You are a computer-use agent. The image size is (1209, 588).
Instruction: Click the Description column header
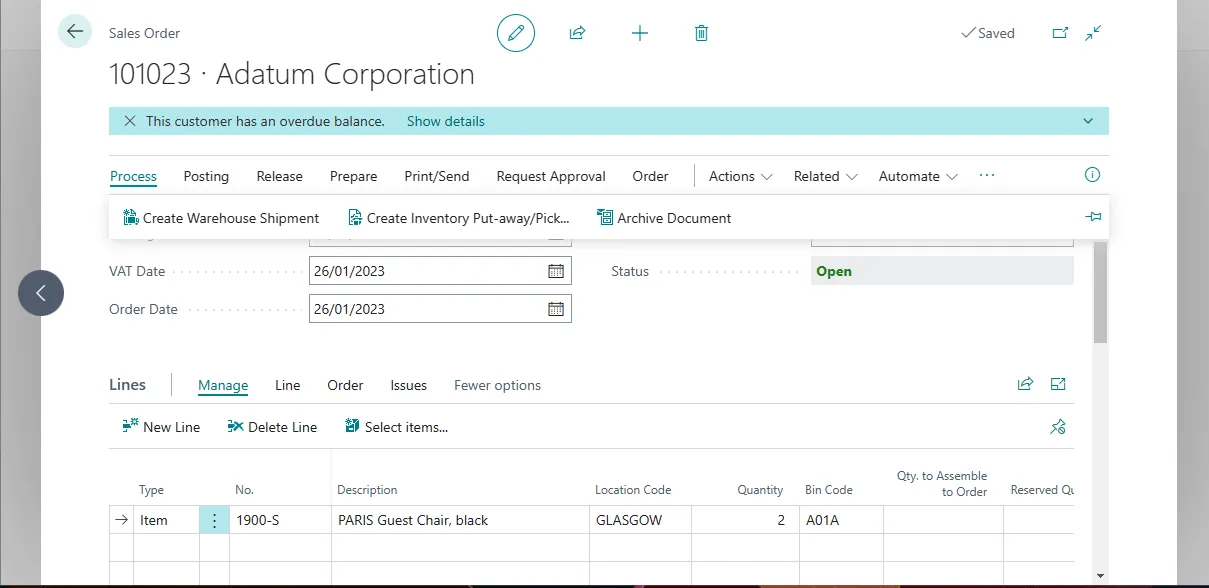point(367,490)
